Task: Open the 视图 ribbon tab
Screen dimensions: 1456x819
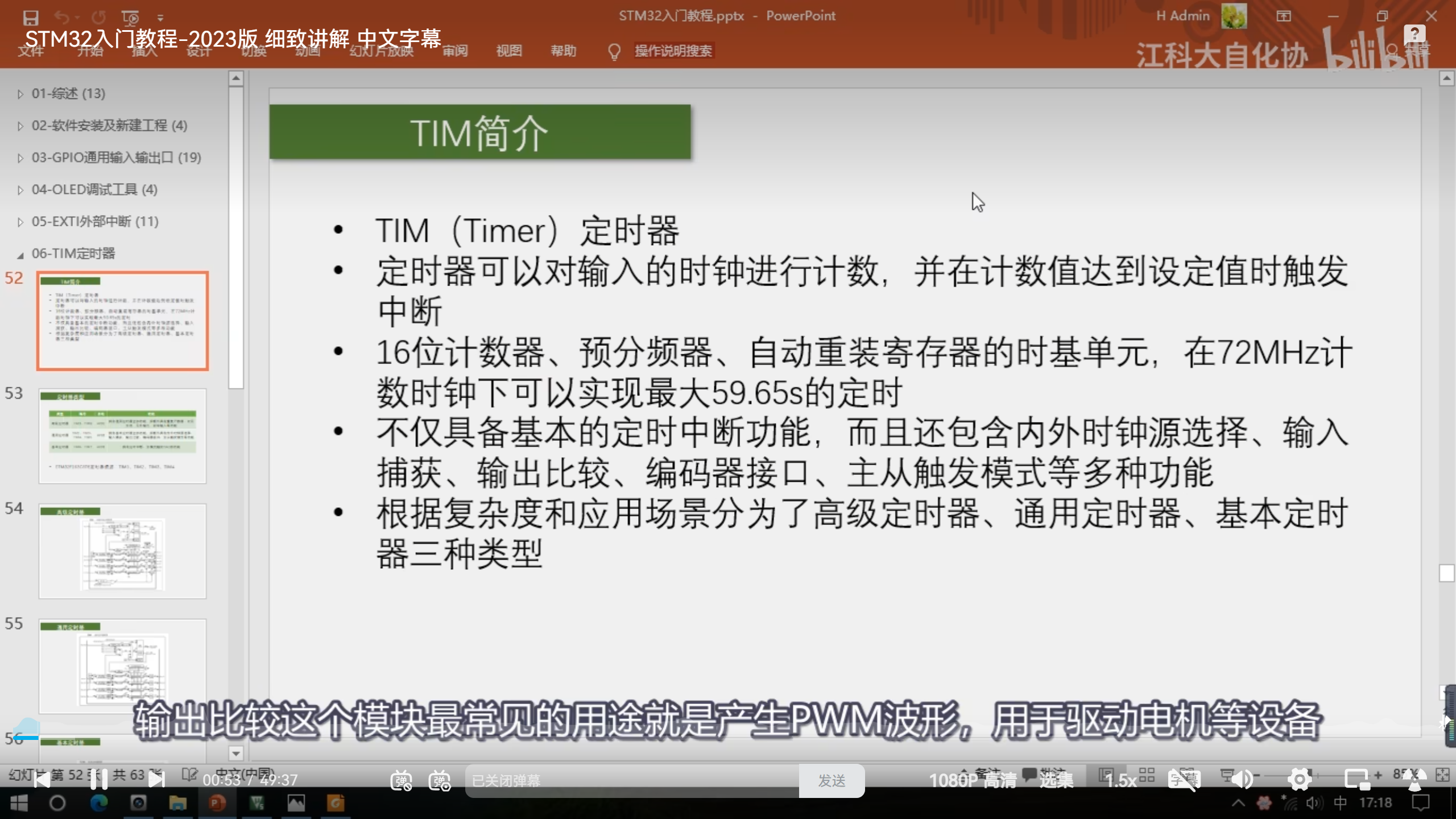Action: tap(508, 51)
